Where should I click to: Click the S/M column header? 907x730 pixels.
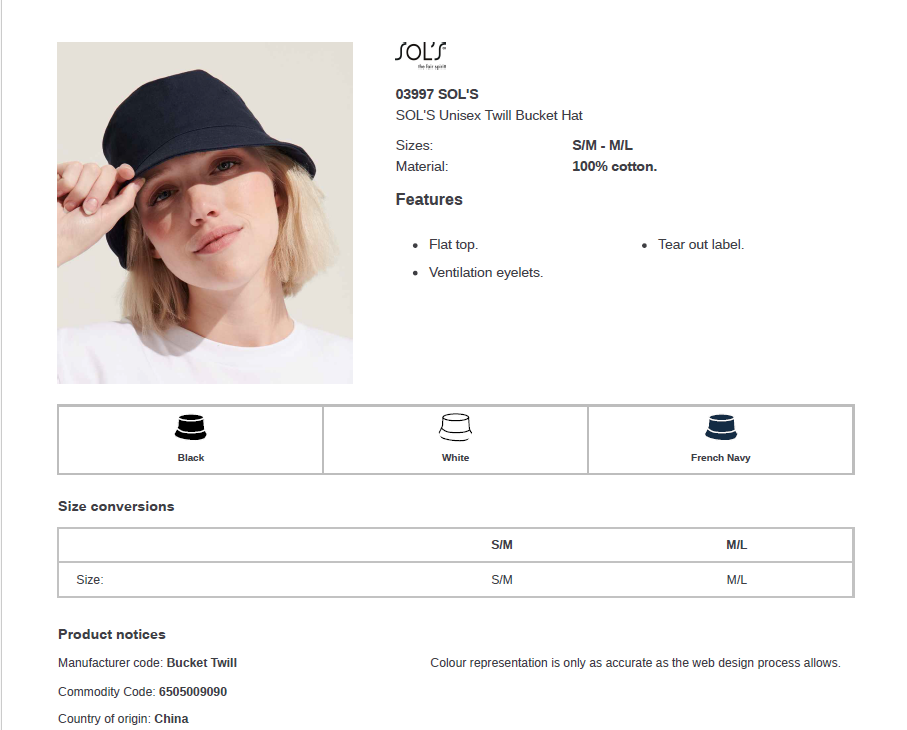502,545
